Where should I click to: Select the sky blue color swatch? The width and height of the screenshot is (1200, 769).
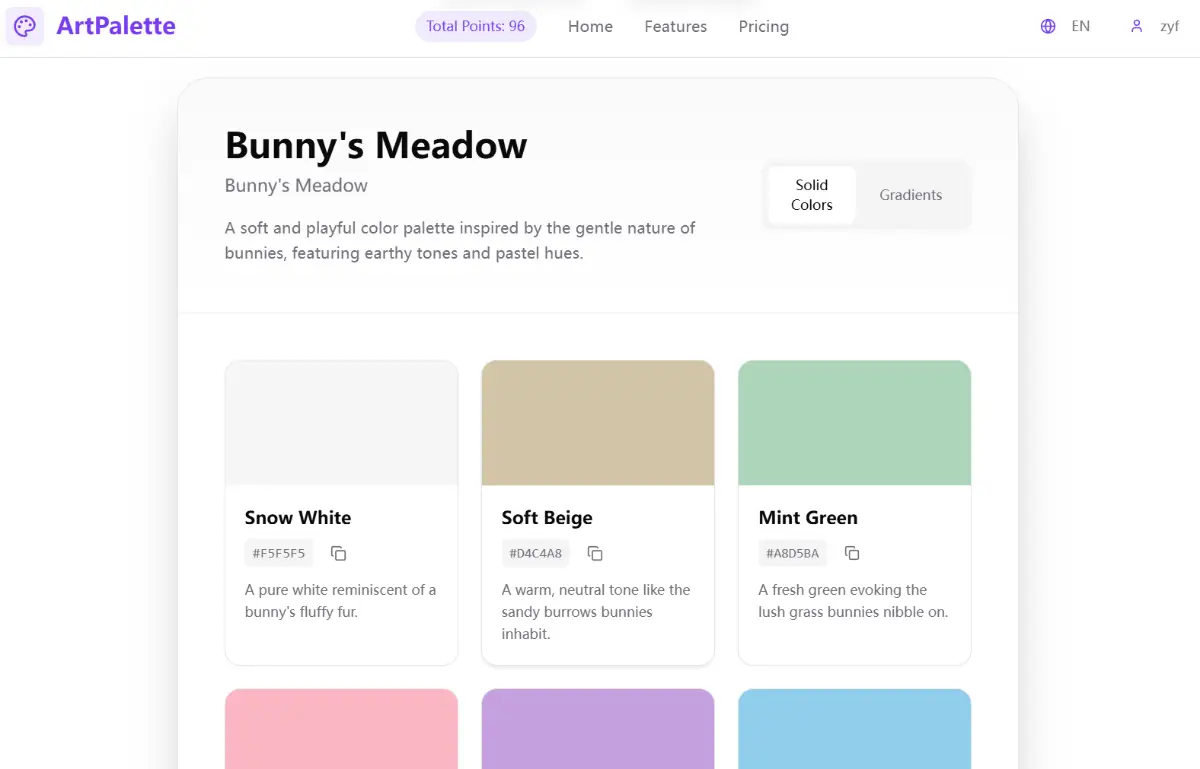point(855,729)
